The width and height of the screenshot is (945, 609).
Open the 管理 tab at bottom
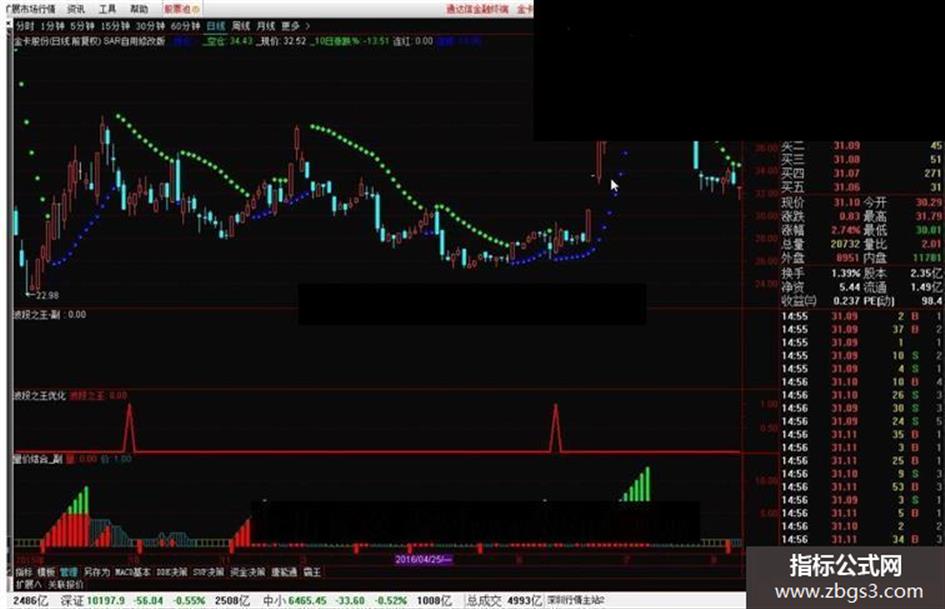(x=69, y=572)
